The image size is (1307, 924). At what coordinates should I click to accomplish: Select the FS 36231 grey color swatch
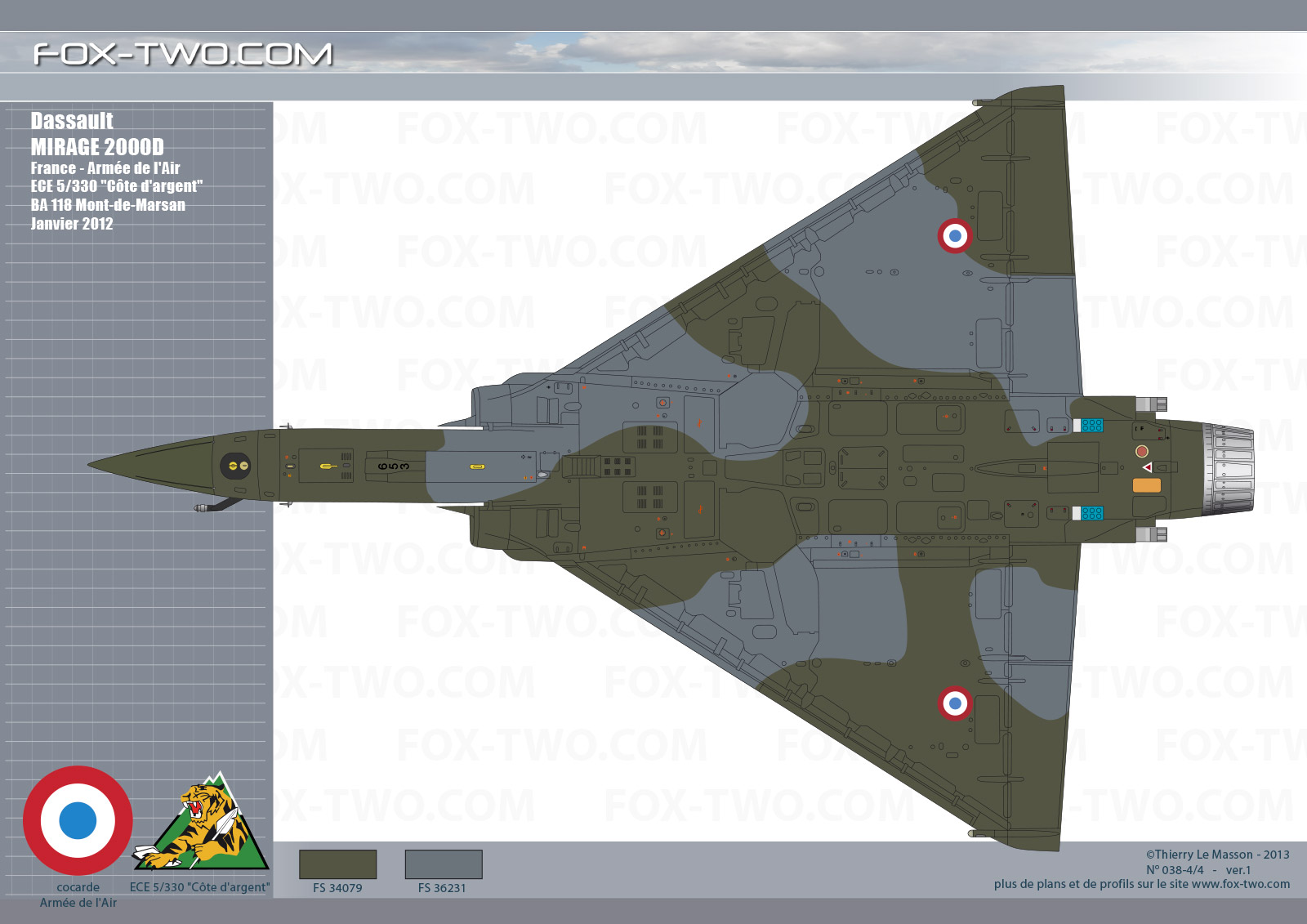[x=444, y=864]
